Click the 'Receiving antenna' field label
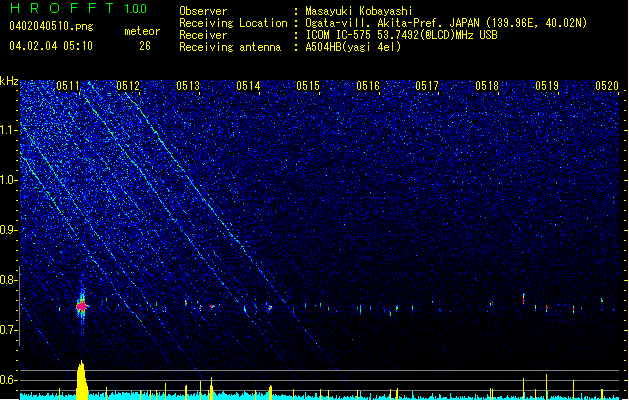629x400 pixels. coord(230,47)
